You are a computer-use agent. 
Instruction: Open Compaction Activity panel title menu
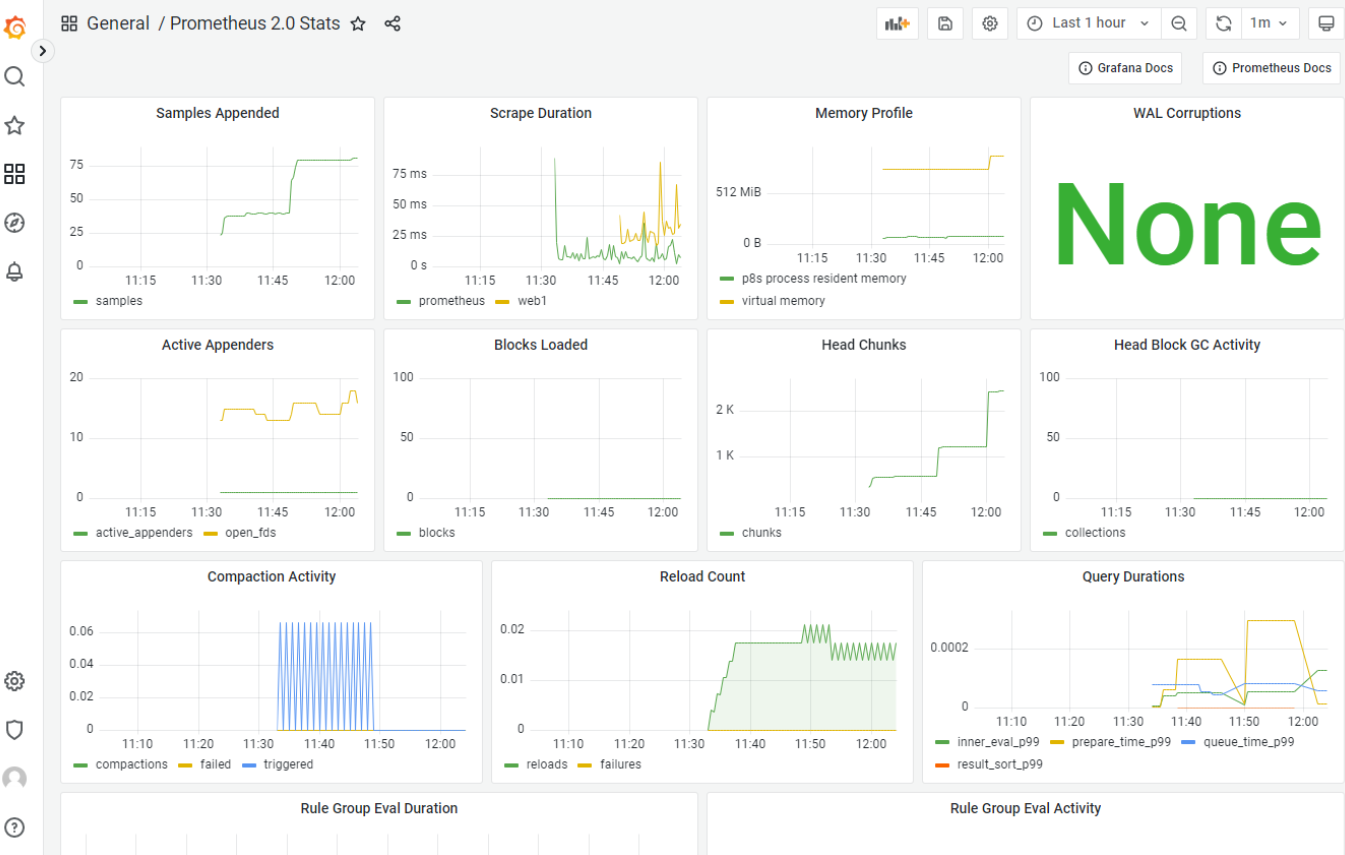[x=272, y=577]
